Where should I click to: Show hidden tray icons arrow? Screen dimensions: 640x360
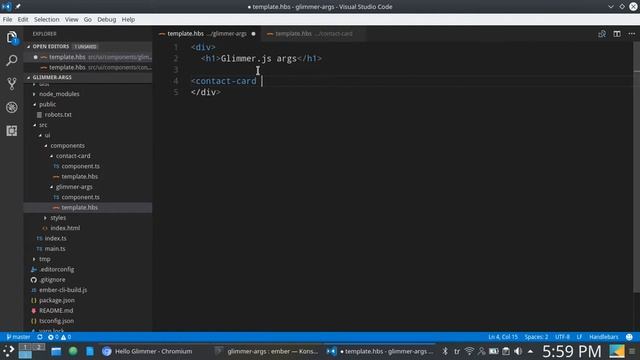(x=530, y=351)
